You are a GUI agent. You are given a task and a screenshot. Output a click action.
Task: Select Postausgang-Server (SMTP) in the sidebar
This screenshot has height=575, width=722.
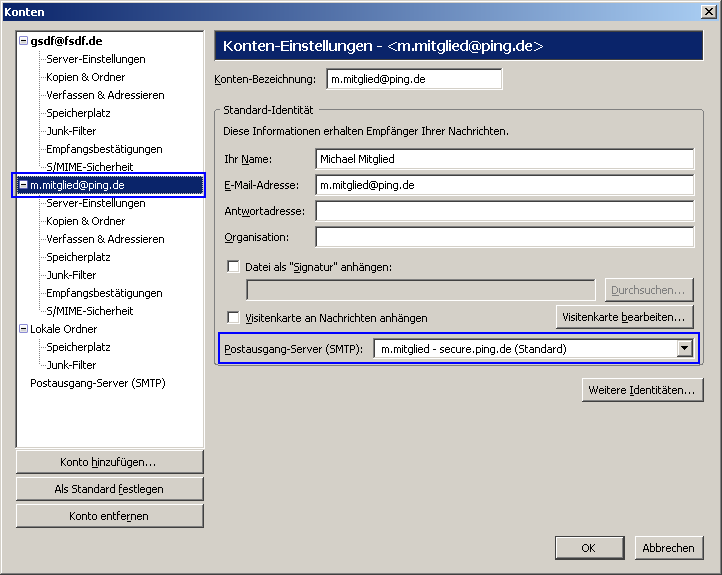click(97, 383)
